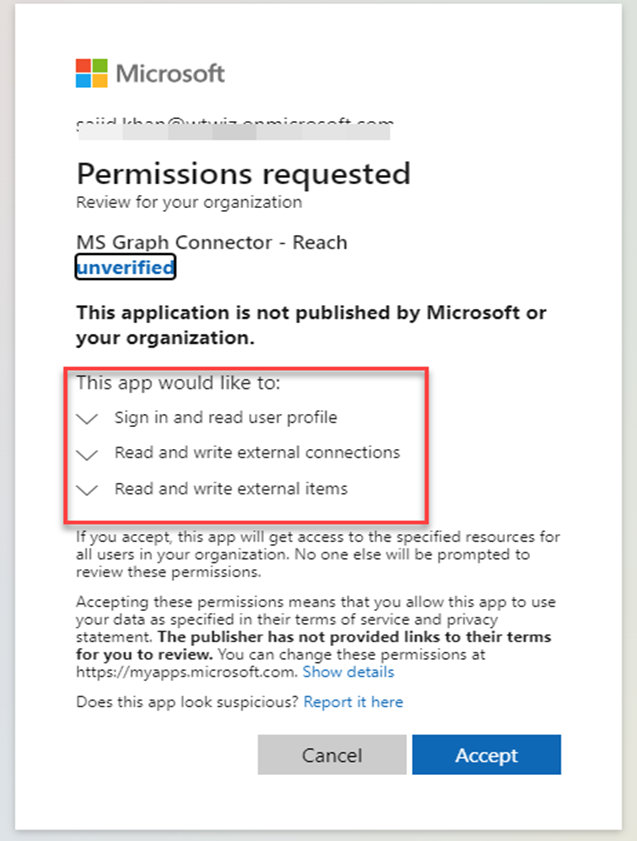Open the Show details link

tap(349, 672)
